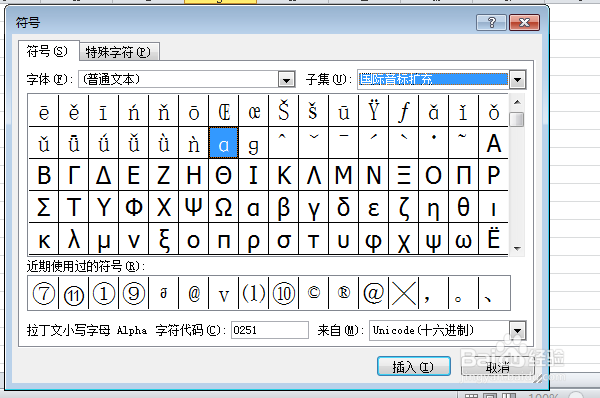Select the Greek lowercase ξ symbol
Image resolution: width=600 pixels, height=398 pixels.
[x=163, y=239]
